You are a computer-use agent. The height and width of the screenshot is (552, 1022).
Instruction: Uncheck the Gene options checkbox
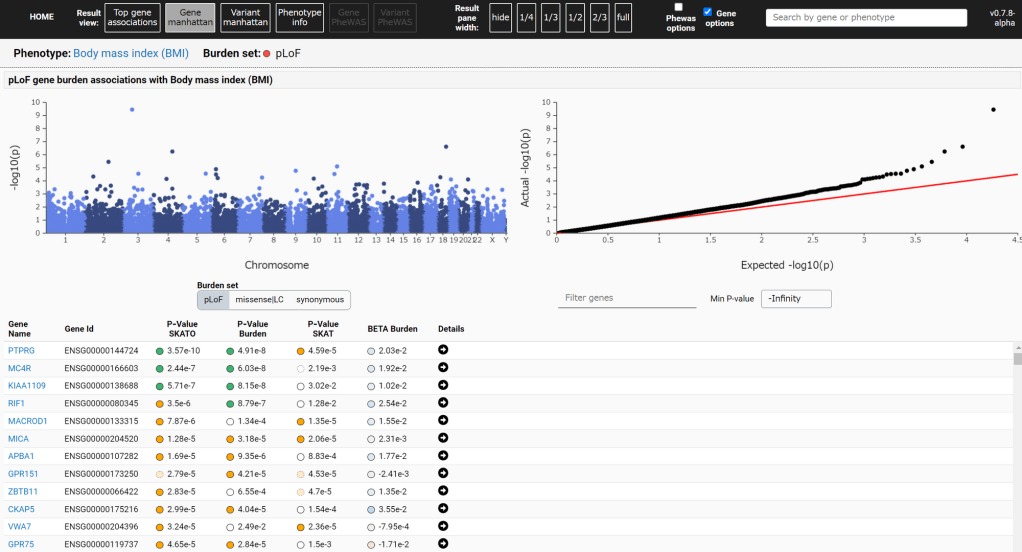tap(708, 12)
